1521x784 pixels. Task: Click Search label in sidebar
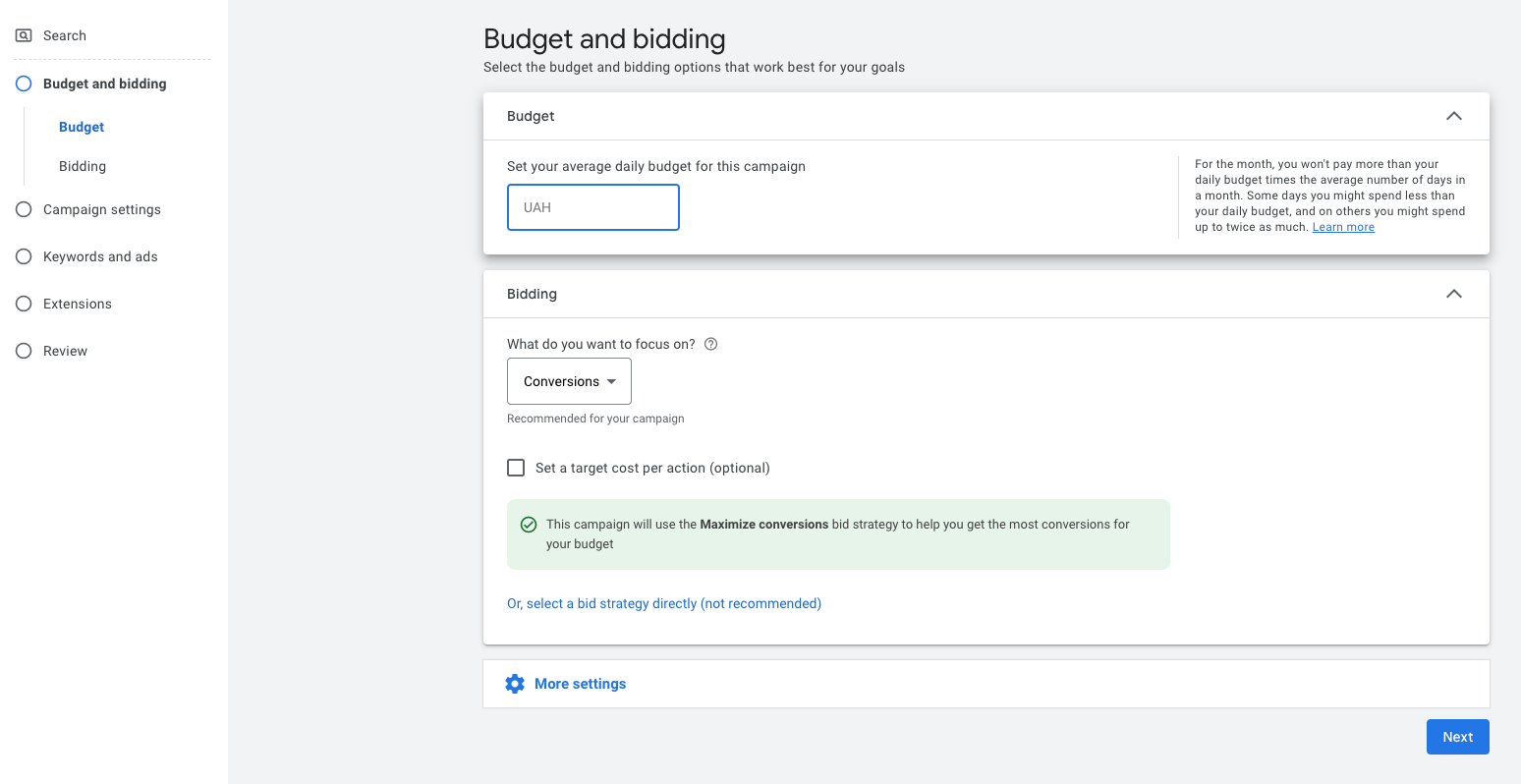click(65, 35)
